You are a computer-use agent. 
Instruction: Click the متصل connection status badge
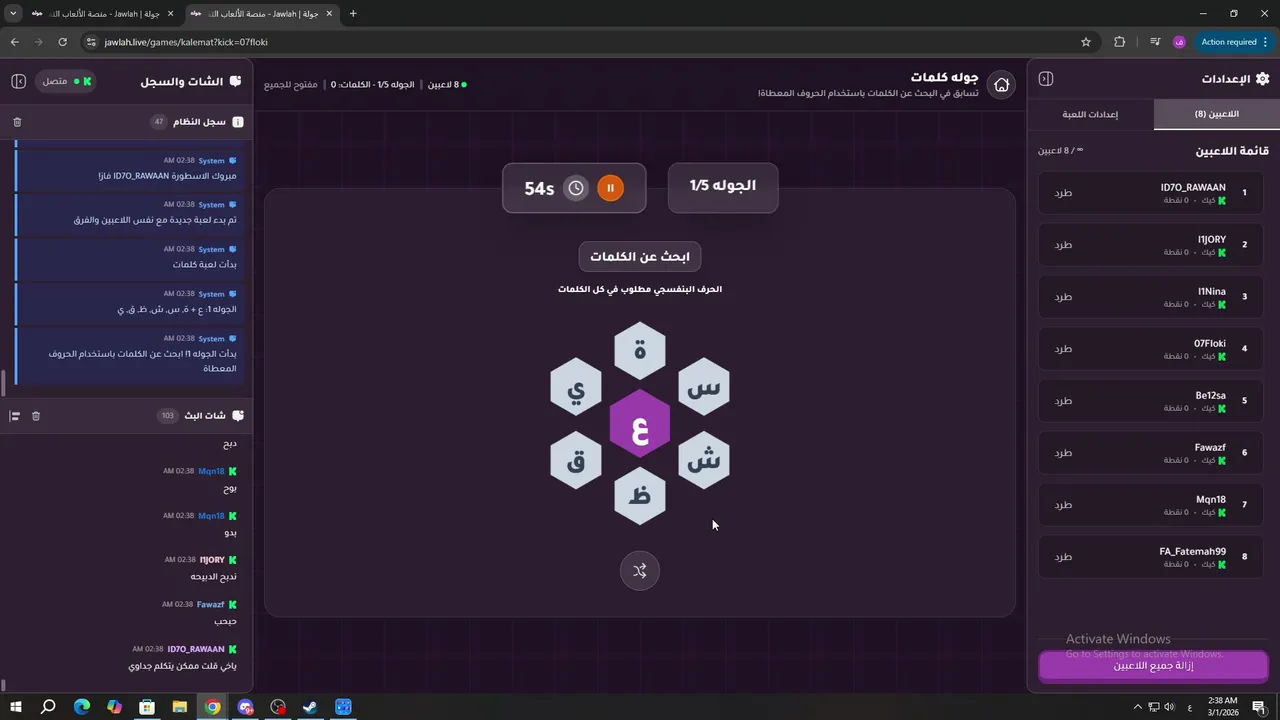pyautogui.click(x=66, y=81)
